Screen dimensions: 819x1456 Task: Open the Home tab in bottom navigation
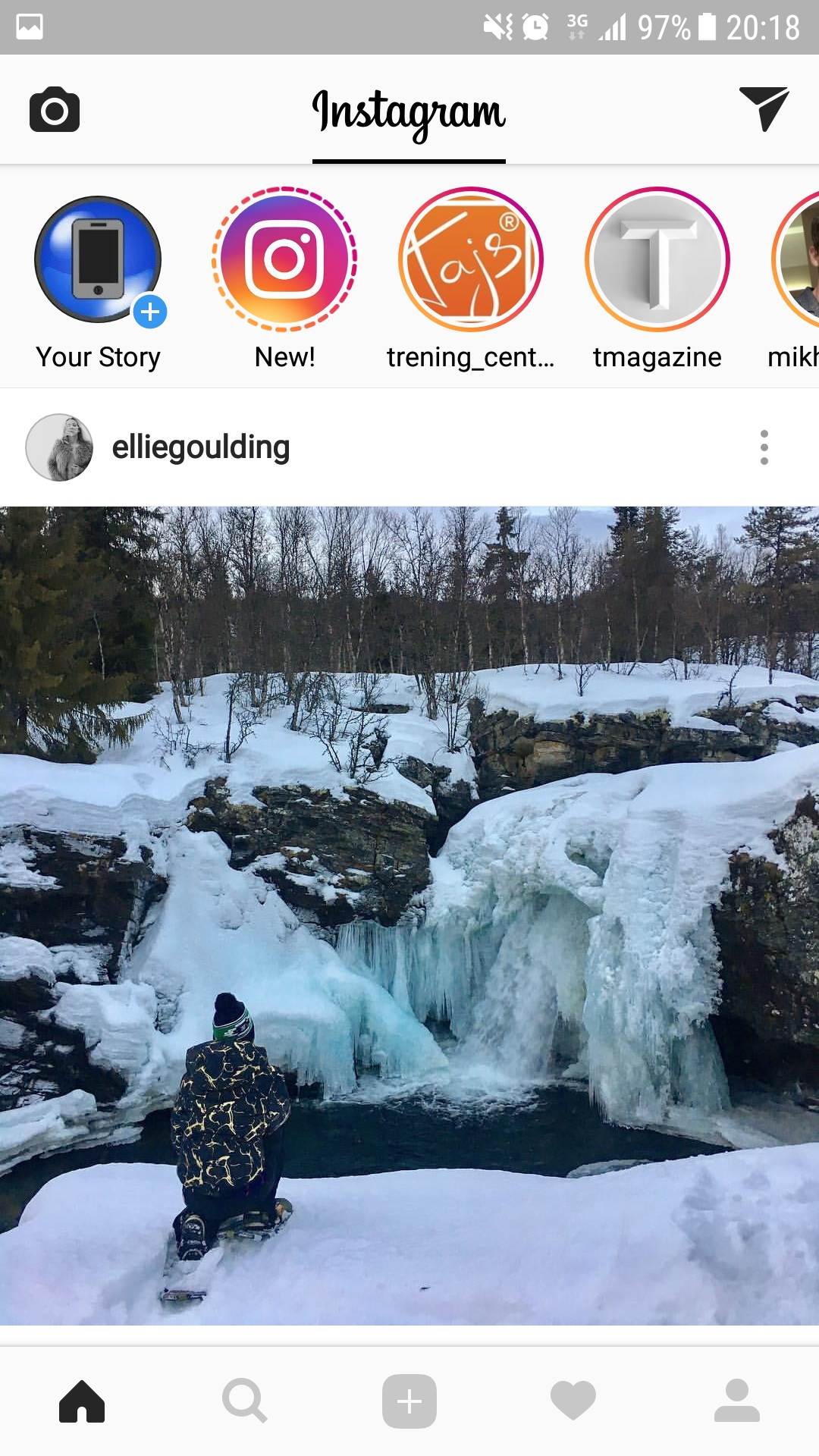[x=82, y=1401]
